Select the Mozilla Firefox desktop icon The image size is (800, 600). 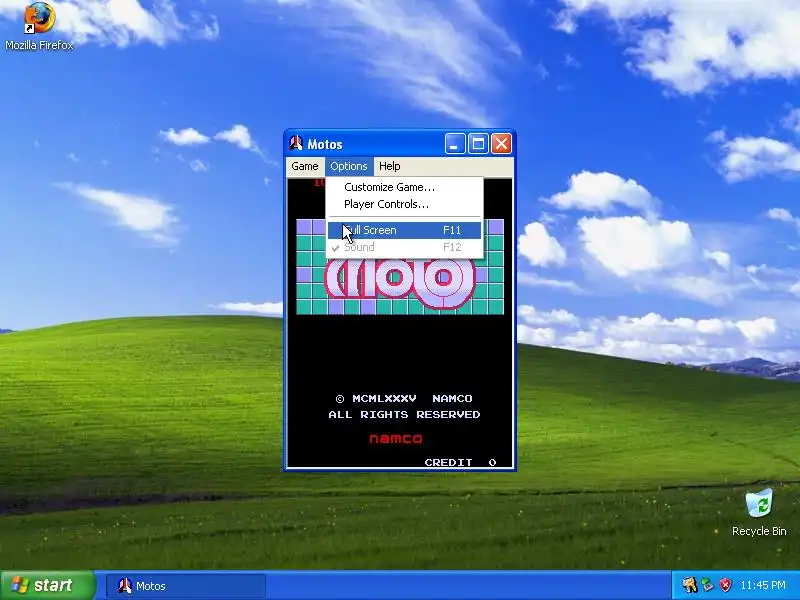point(39,26)
